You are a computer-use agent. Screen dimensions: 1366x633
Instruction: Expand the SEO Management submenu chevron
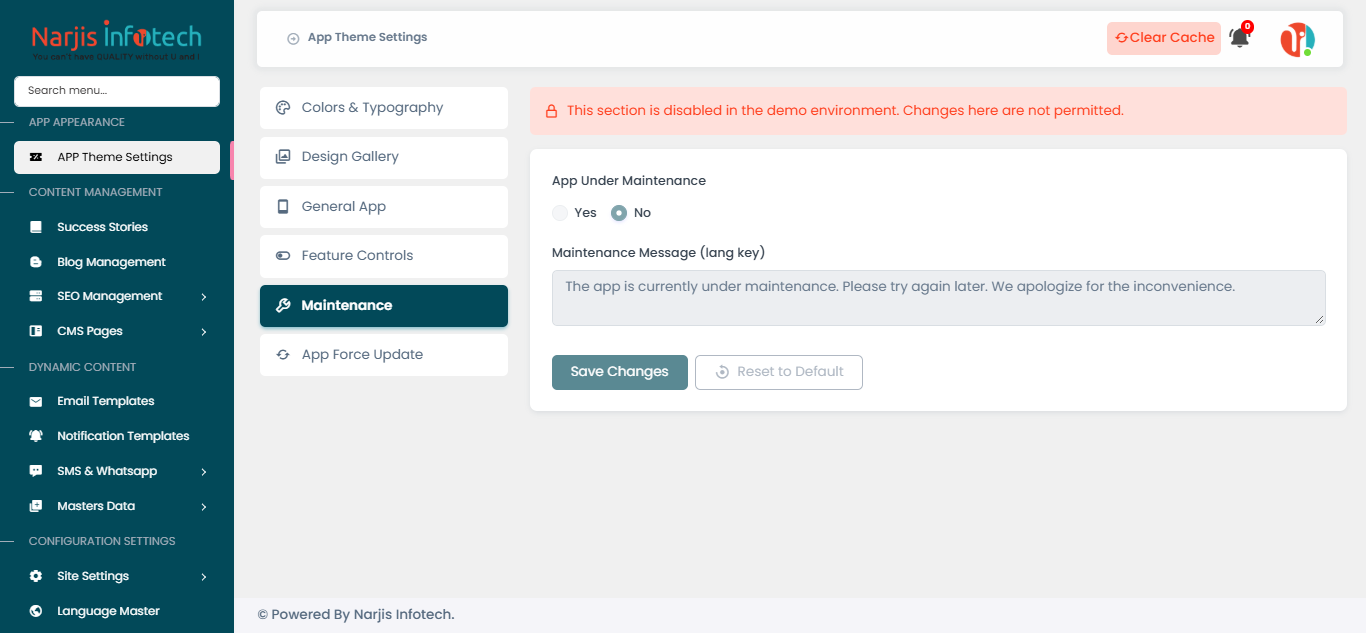click(204, 297)
